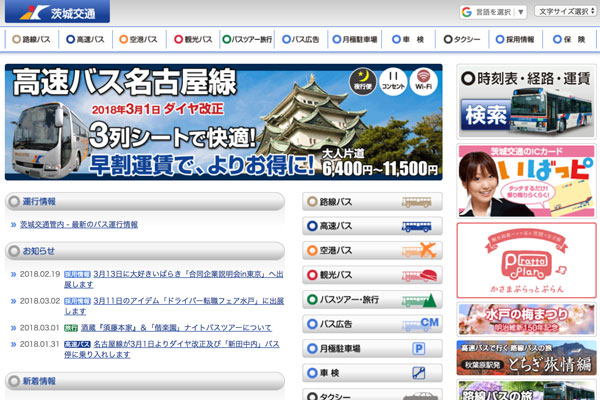Open the 3月13日 合同企業説明会in東京 news link
Image resolution: width=600 pixels, height=400 pixels.
click(174, 279)
